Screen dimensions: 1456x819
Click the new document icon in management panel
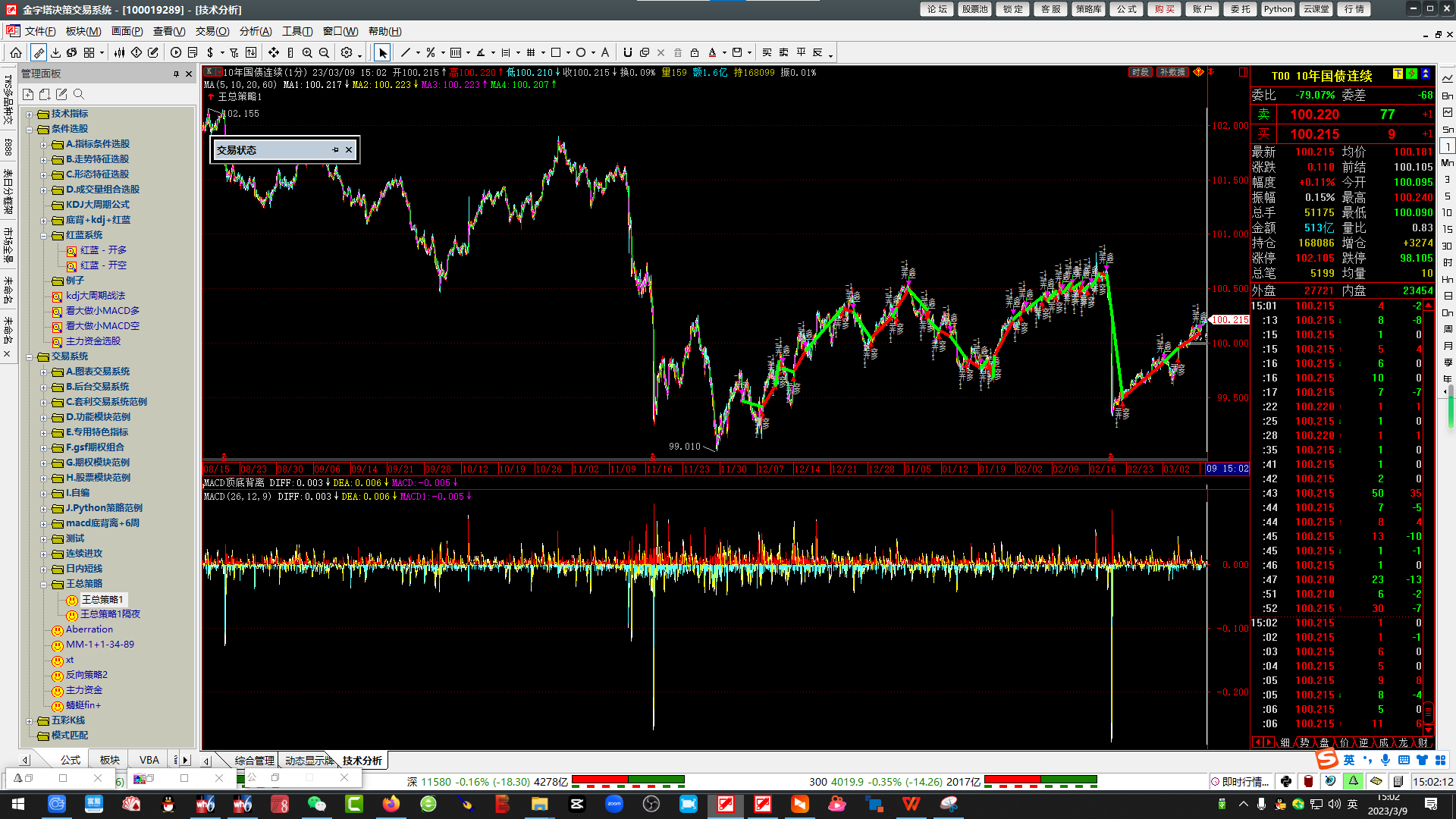(28, 94)
